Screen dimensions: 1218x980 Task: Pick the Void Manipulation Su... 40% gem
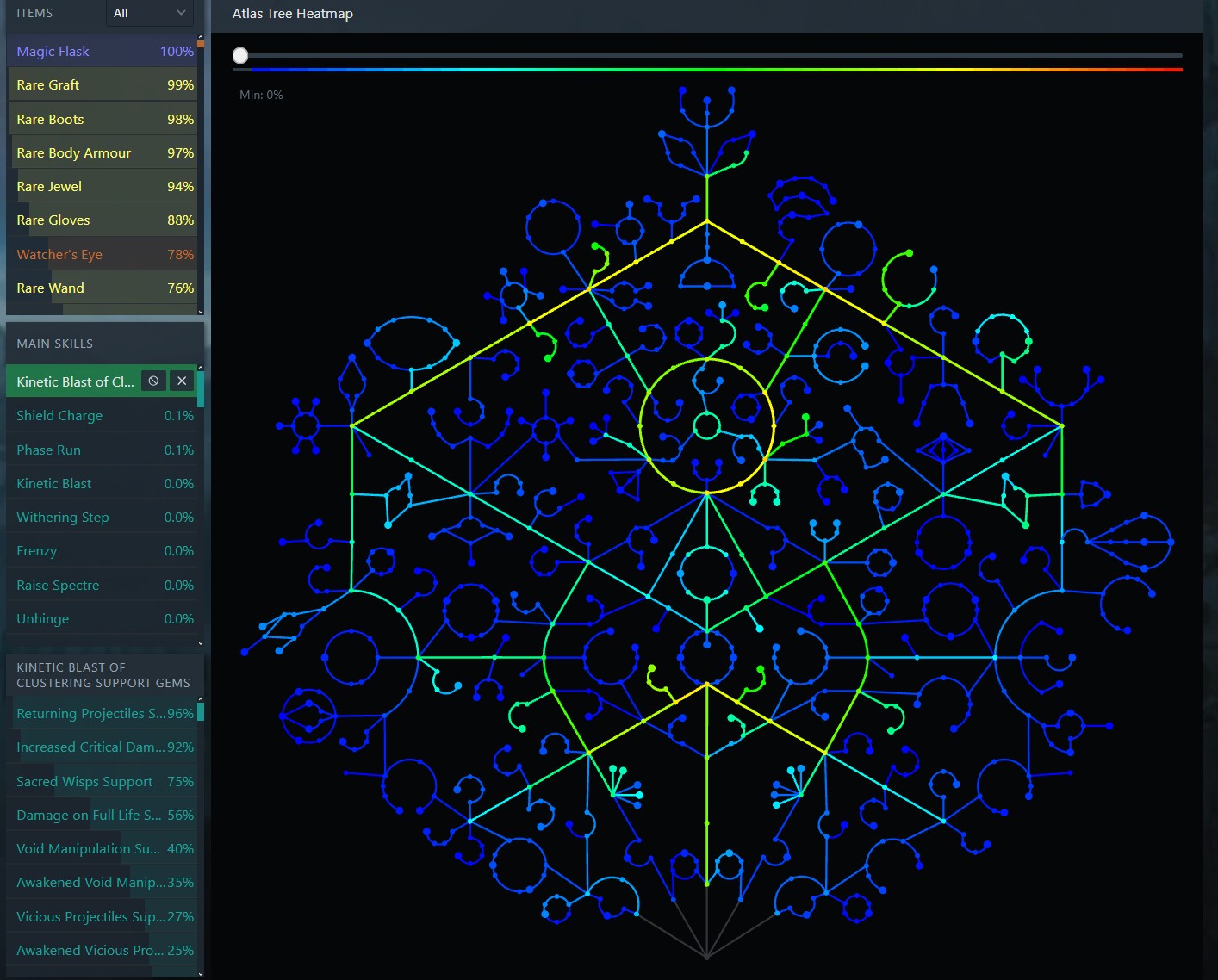[102, 848]
